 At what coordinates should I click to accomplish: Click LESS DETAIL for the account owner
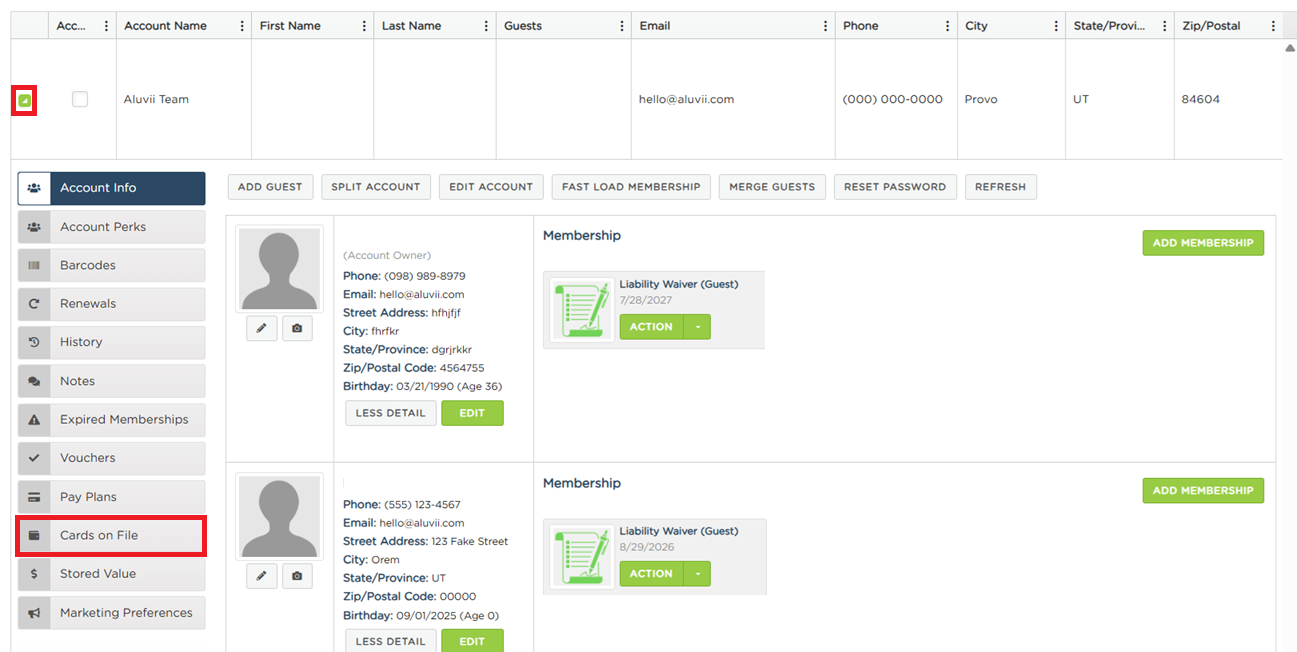pos(391,413)
